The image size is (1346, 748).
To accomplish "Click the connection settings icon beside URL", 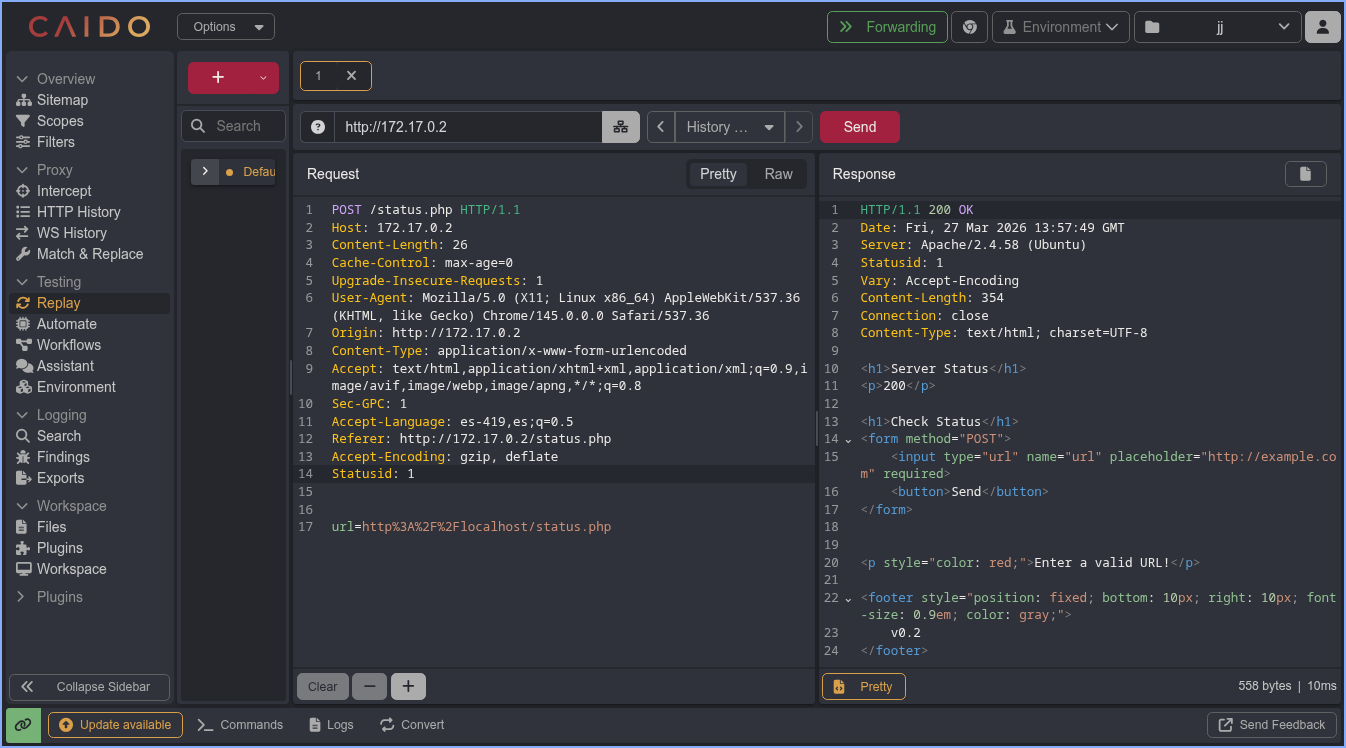I will (x=620, y=127).
